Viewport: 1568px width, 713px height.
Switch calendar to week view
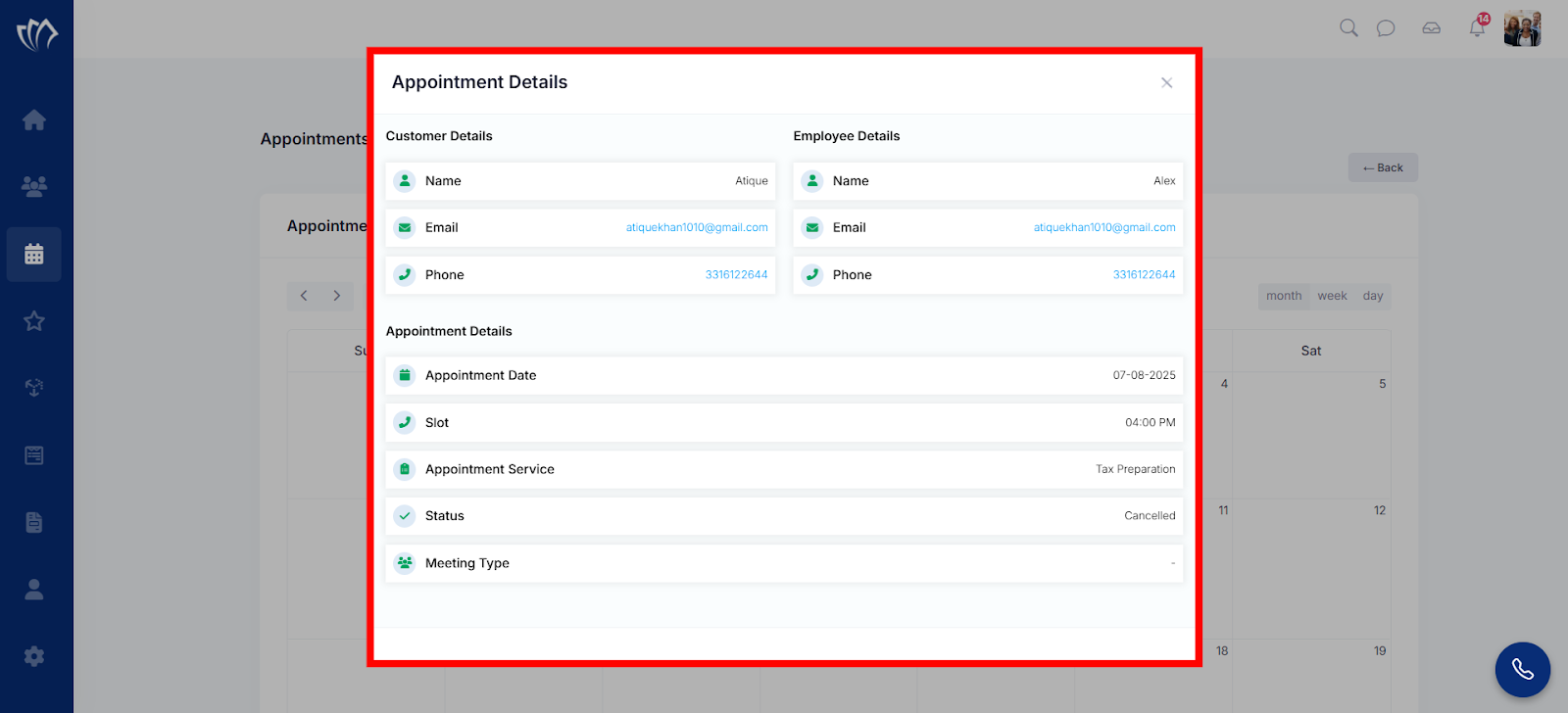coord(1332,296)
